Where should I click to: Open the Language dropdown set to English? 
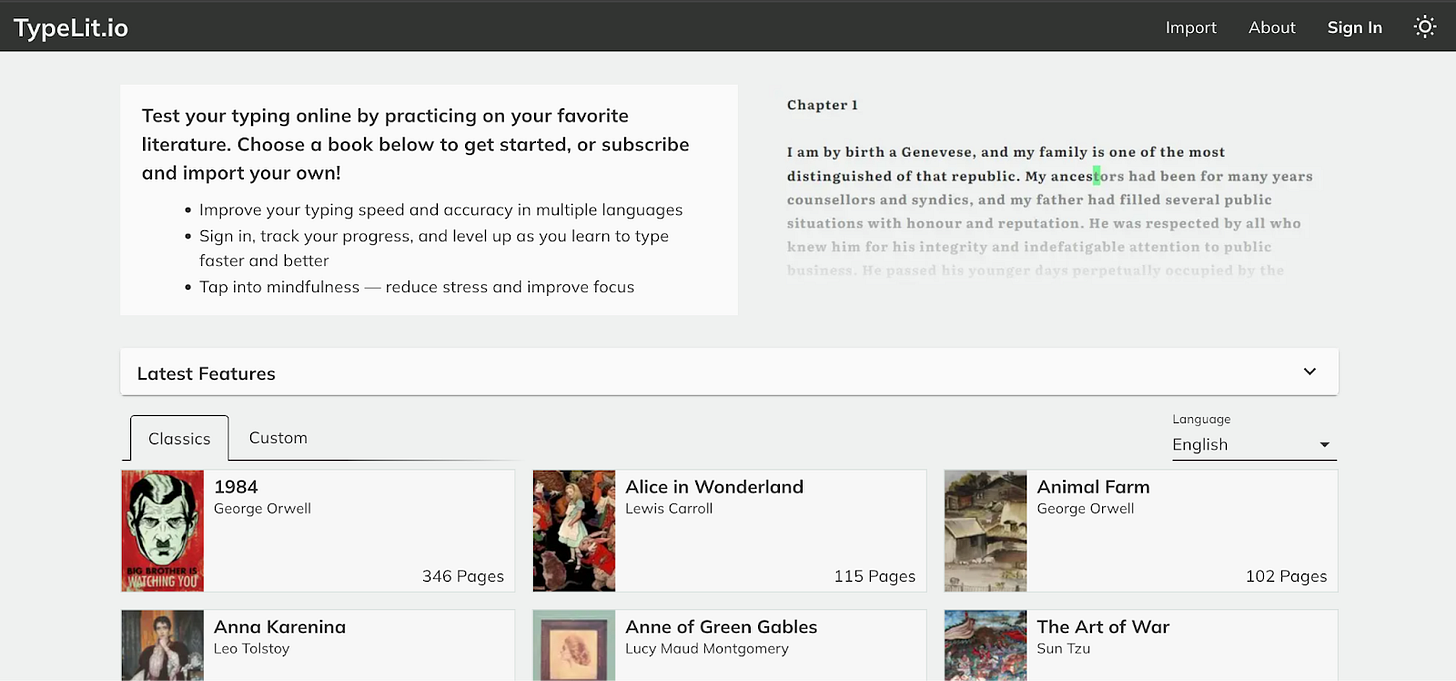pos(1254,445)
